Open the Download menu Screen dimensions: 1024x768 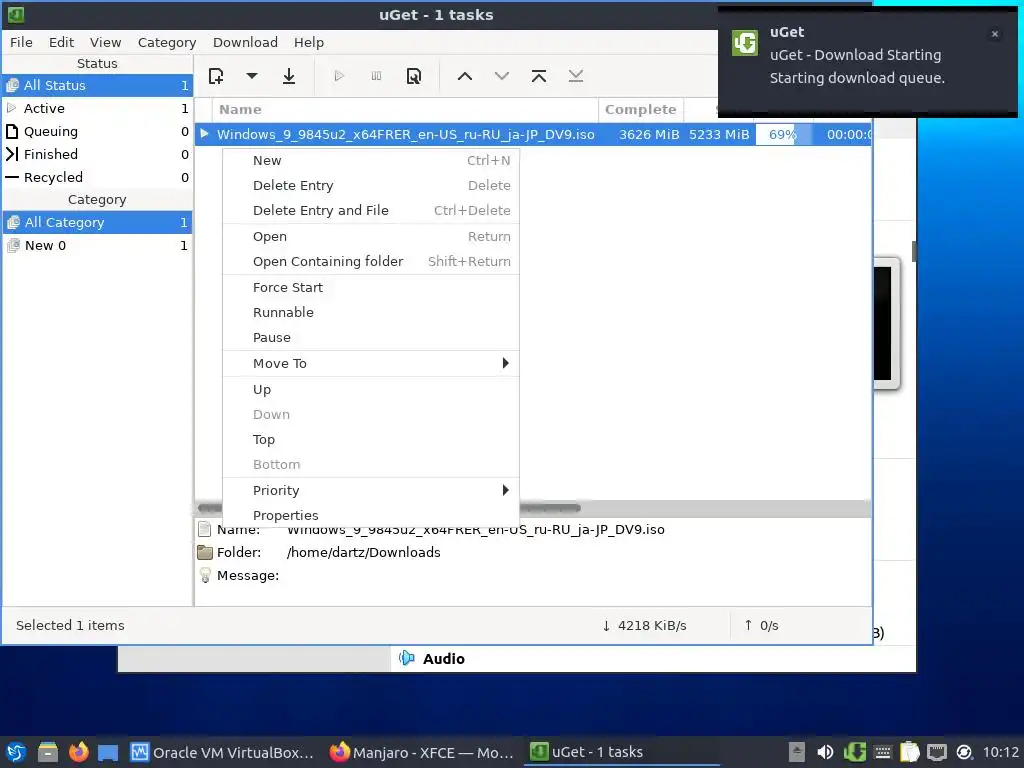[245, 42]
